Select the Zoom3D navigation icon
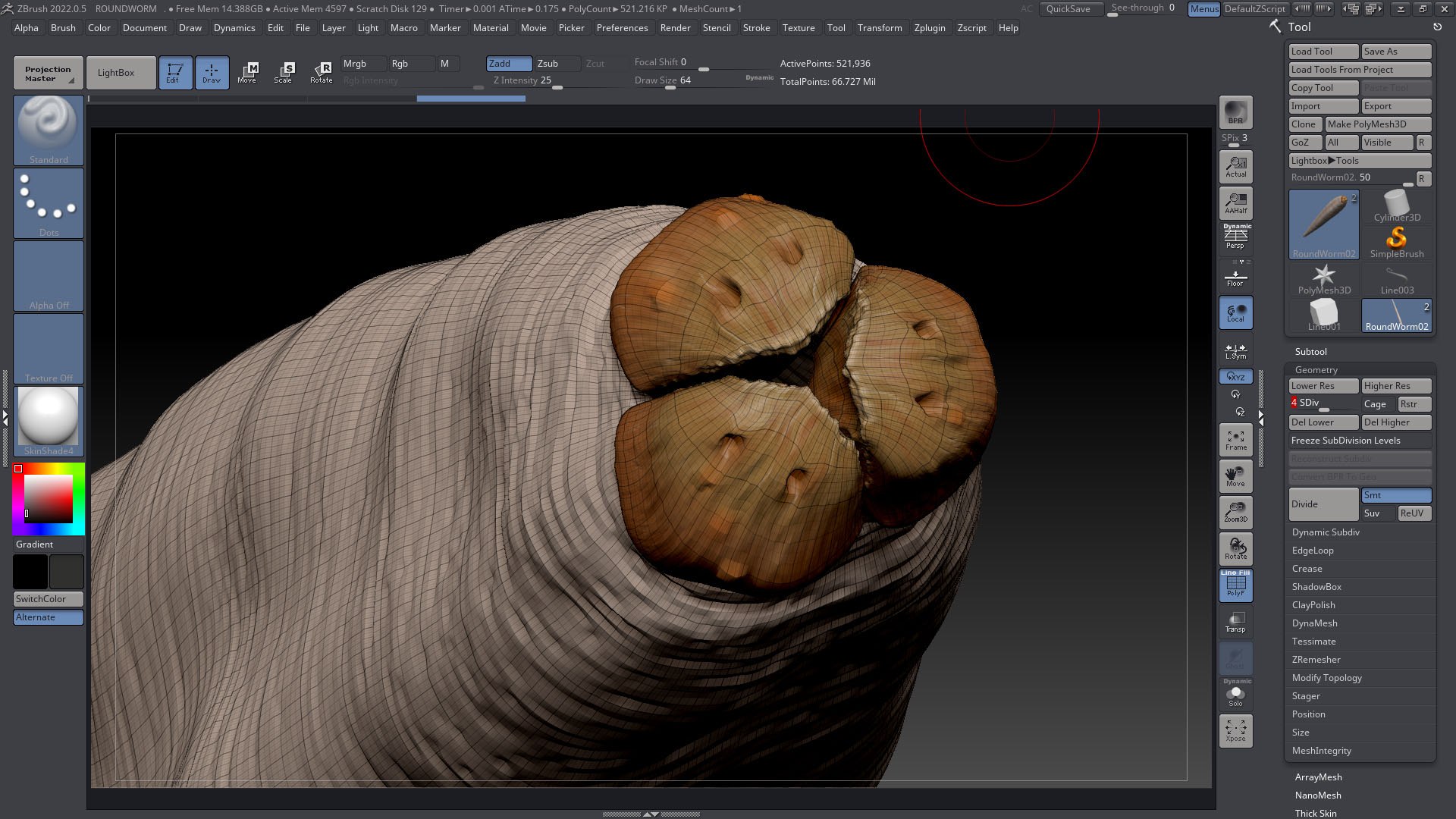The height and width of the screenshot is (819, 1456). (x=1235, y=512)
